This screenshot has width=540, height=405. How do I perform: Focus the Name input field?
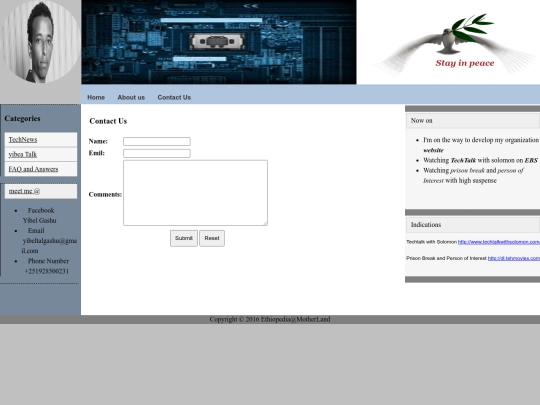coord(157,141)
